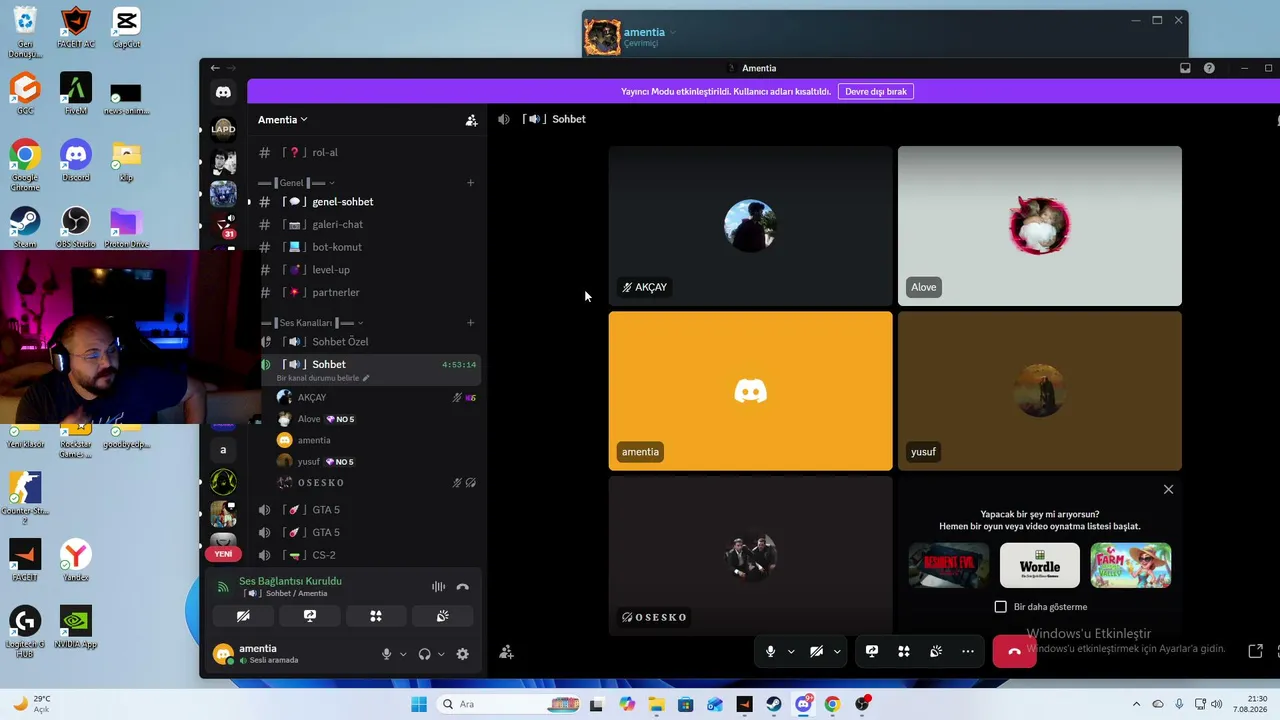
Task: Click the YENİ new mentions badge
Action: pos(223,554)
